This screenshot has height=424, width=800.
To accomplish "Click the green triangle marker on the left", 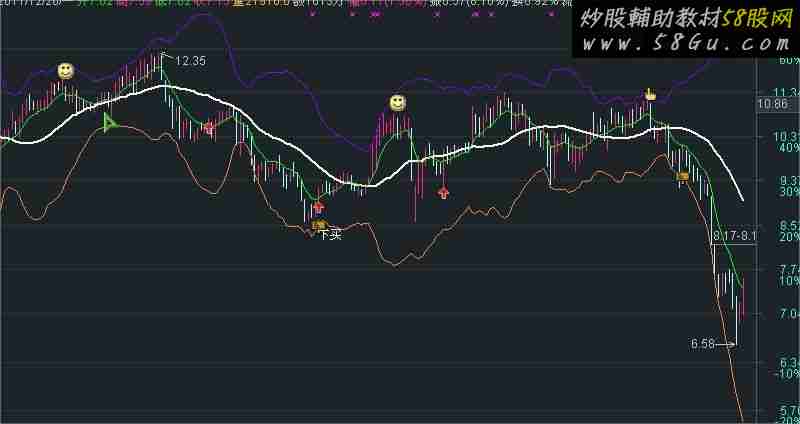I will point(110,123).
